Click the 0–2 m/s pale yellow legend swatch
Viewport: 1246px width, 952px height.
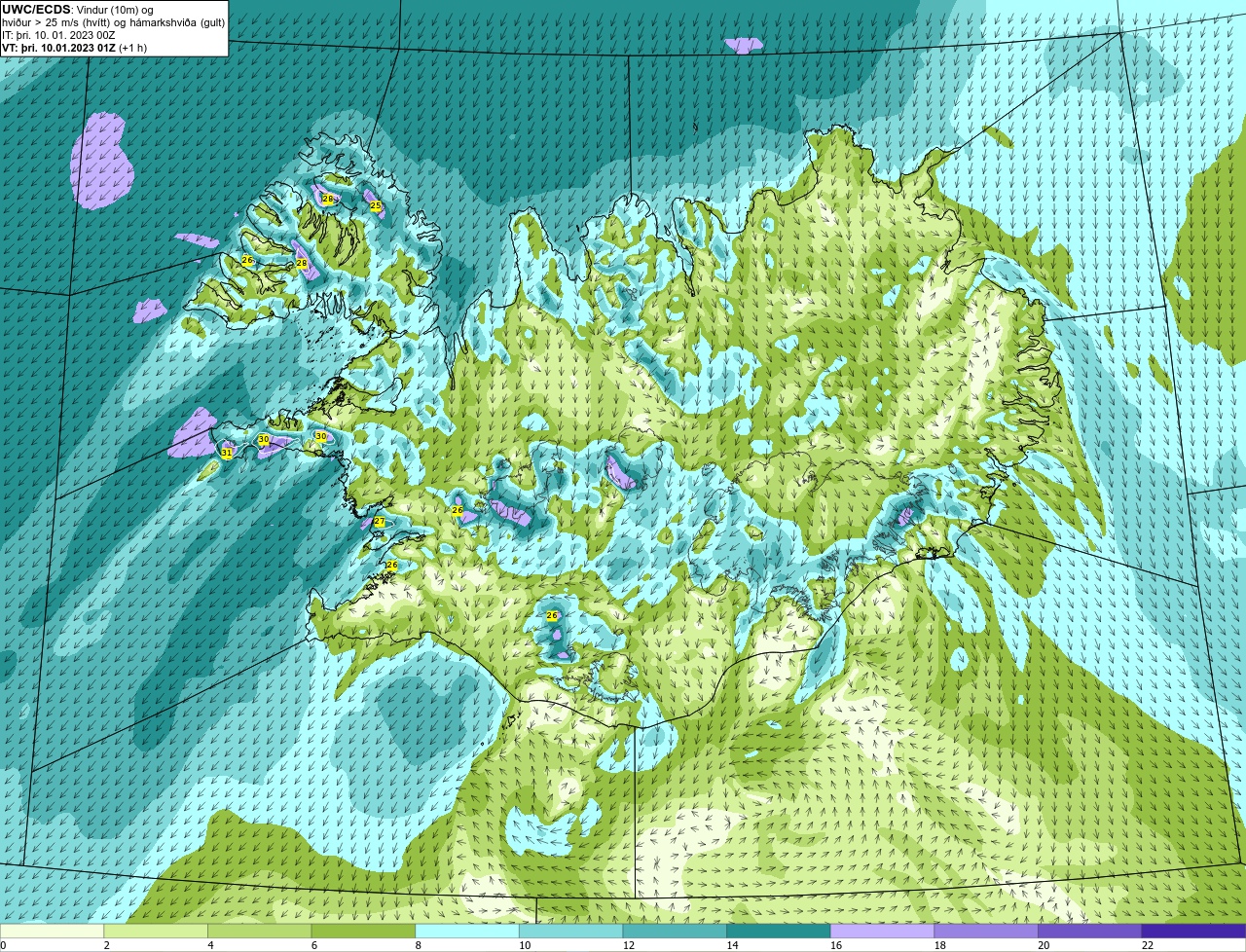[x=52, y=932]
